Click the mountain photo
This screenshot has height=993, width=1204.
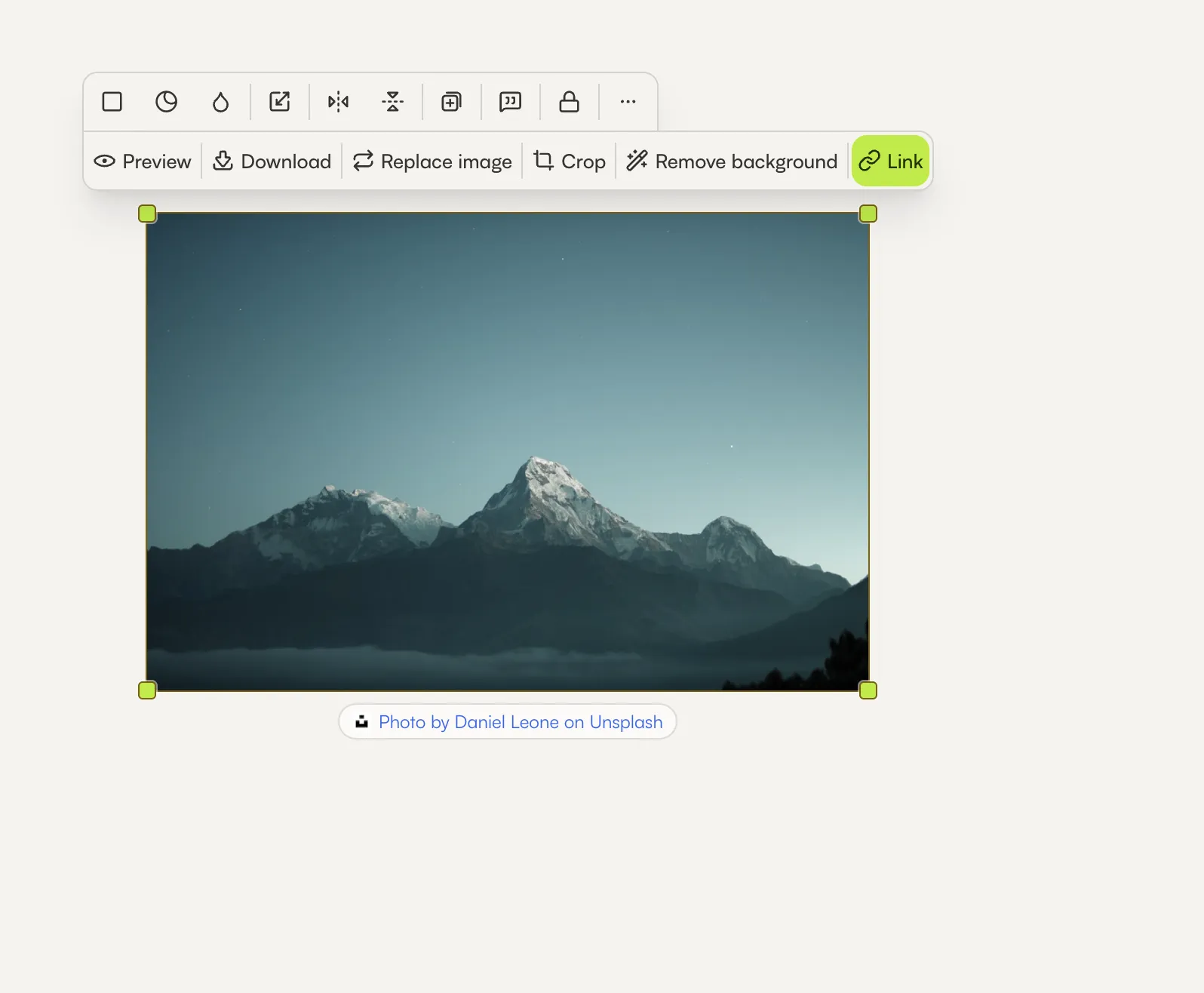coord(508,452)
